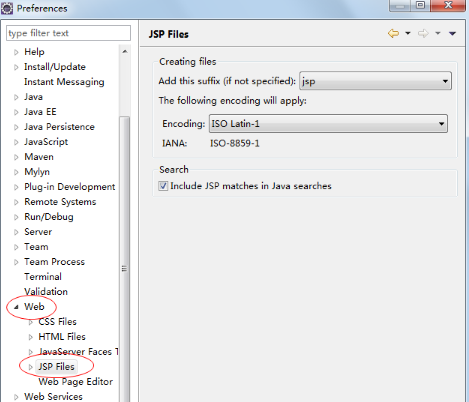Expand the Java EE node arrow
The height and width of the screenshot is (402, 469).
click(16, 112)
